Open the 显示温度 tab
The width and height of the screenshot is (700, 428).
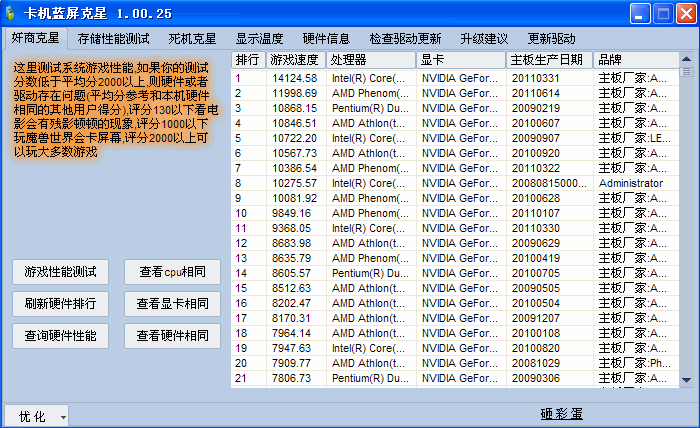[259, 39]
